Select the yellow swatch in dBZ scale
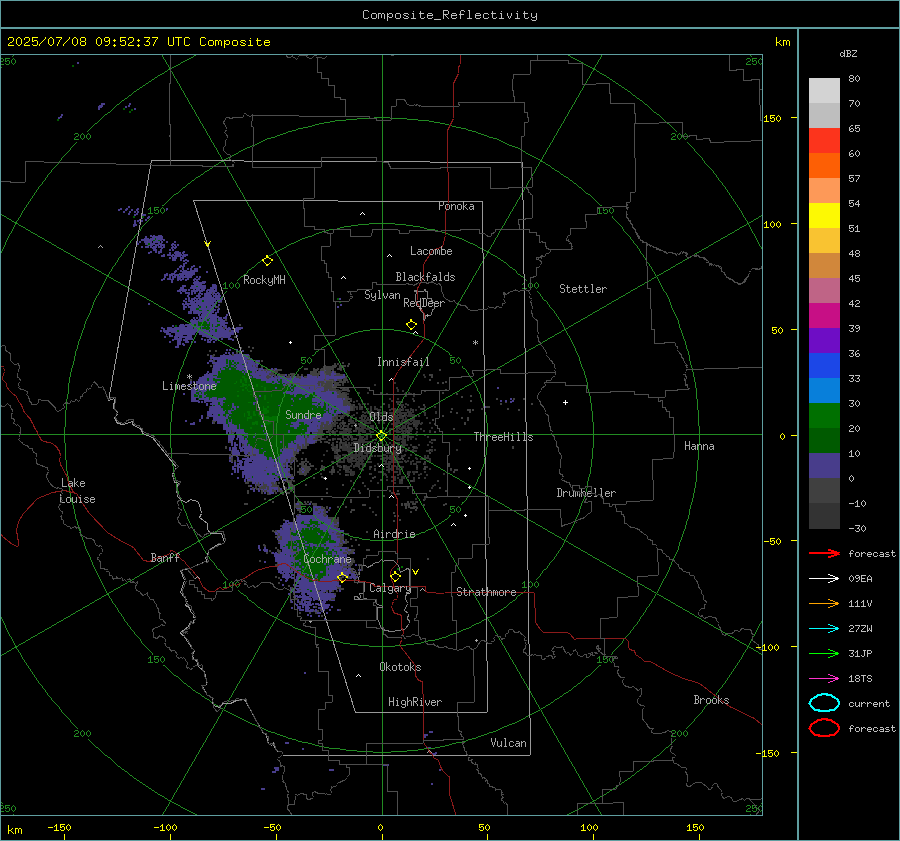 tap(824, 215)
